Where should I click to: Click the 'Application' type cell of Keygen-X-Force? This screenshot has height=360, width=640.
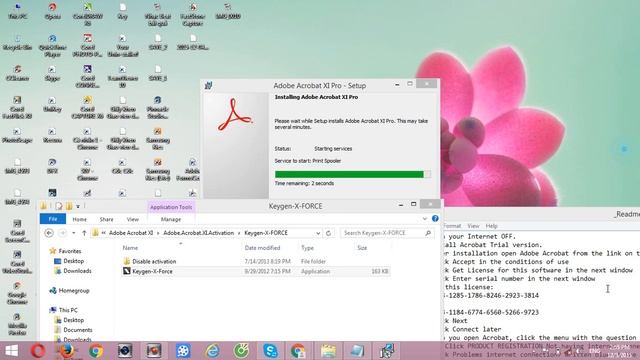[316, 271]
